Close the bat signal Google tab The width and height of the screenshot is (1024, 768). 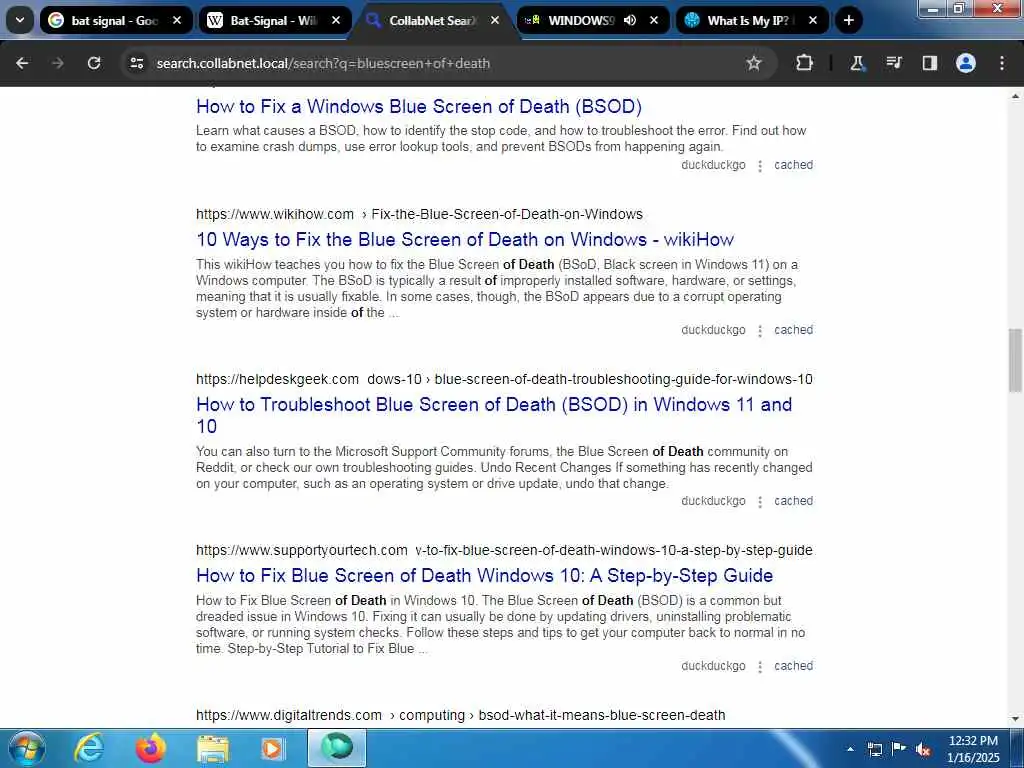[177, 20]
